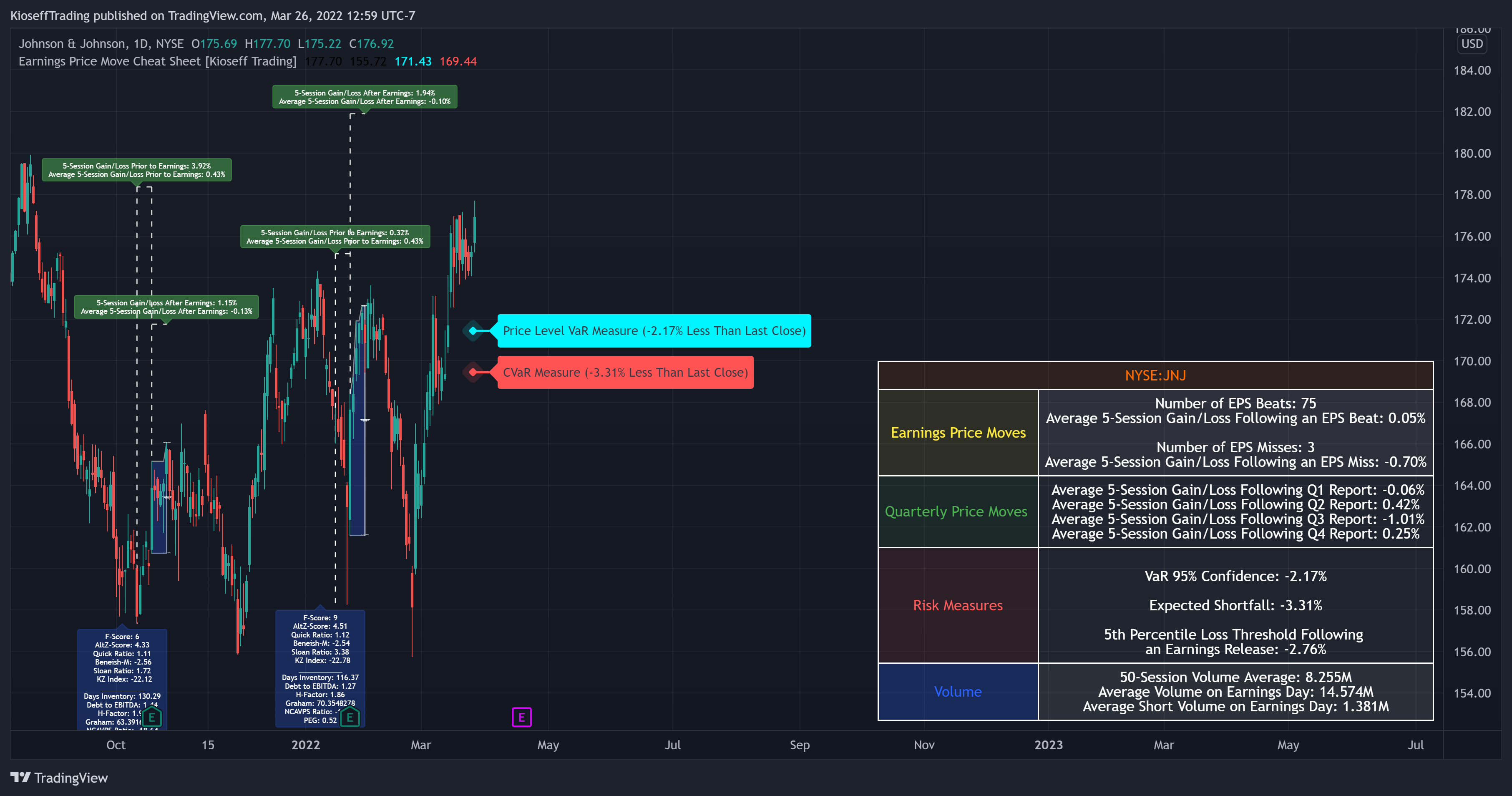The height and width of the screenshot is (796, 1512).
Task: Click the VaR 95% Confidence: -2.17% line
Action: [1235, 576]
